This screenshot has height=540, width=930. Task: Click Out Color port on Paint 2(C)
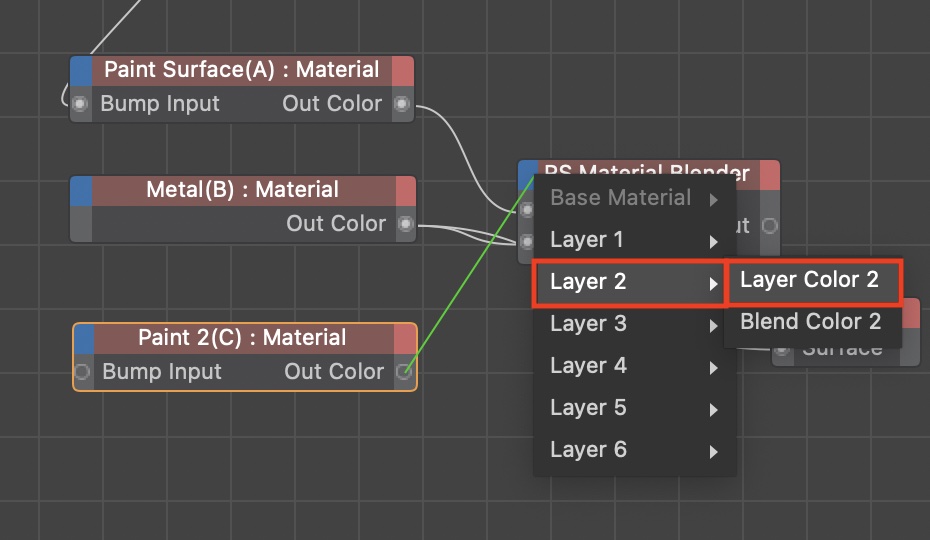[404, 372]
